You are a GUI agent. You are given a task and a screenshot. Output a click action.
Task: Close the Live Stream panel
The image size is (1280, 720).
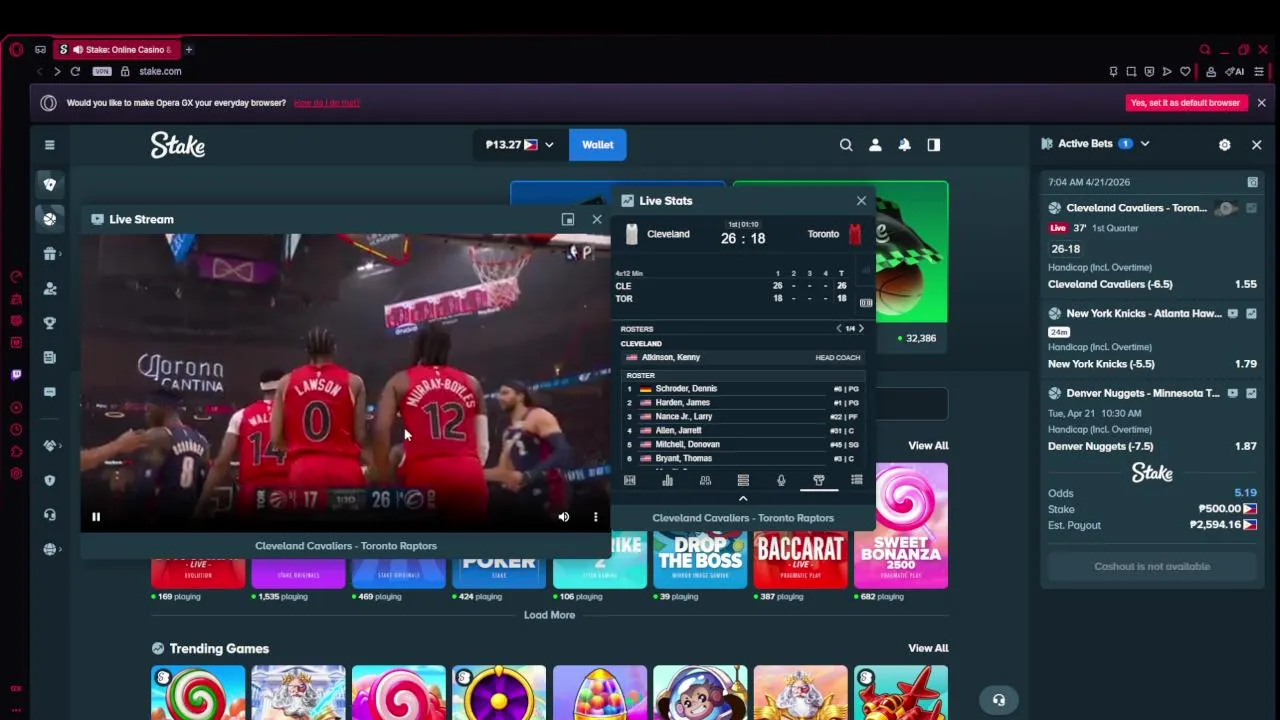coord(597,219)
